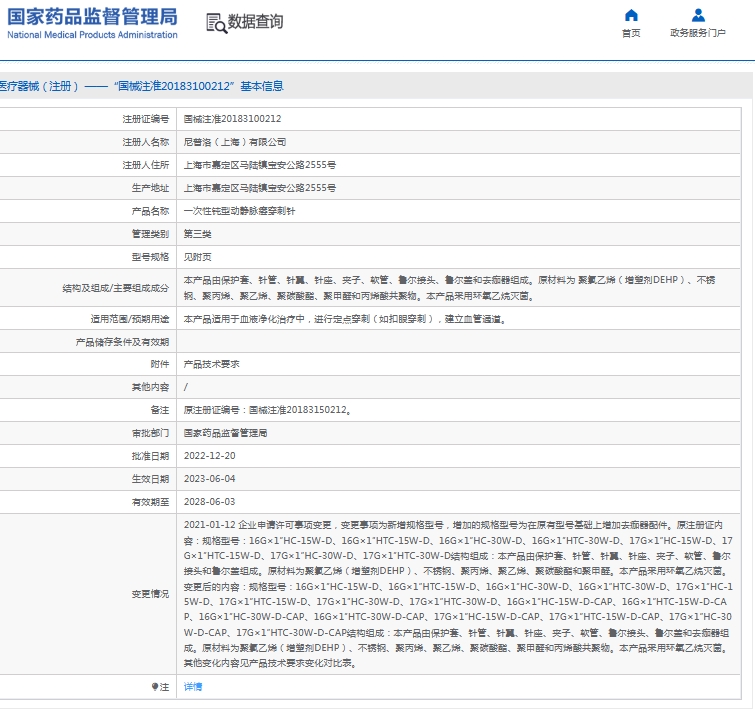The height and width of the screenshot is (713, 755).
Task: Click the 注册证编号 row label
Action: (145, 119)
